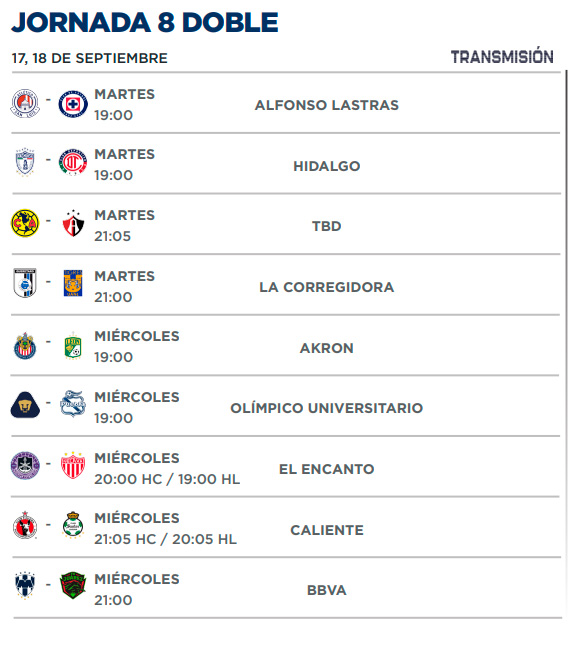Screen dimensions: 571x645
Task: Click the Pumas UNAM logo
Action: click(25, 405)
